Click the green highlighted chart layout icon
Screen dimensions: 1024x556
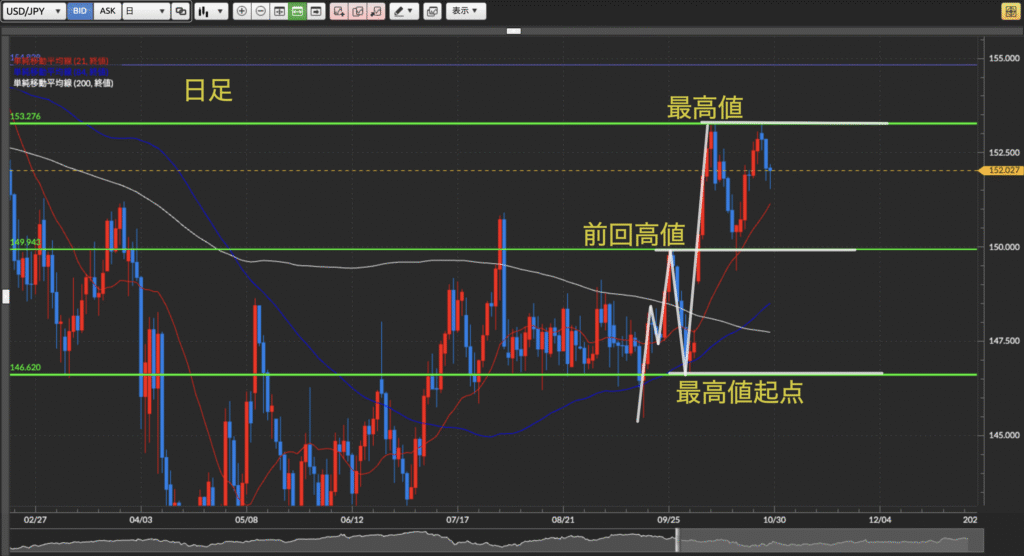(298, 11)
